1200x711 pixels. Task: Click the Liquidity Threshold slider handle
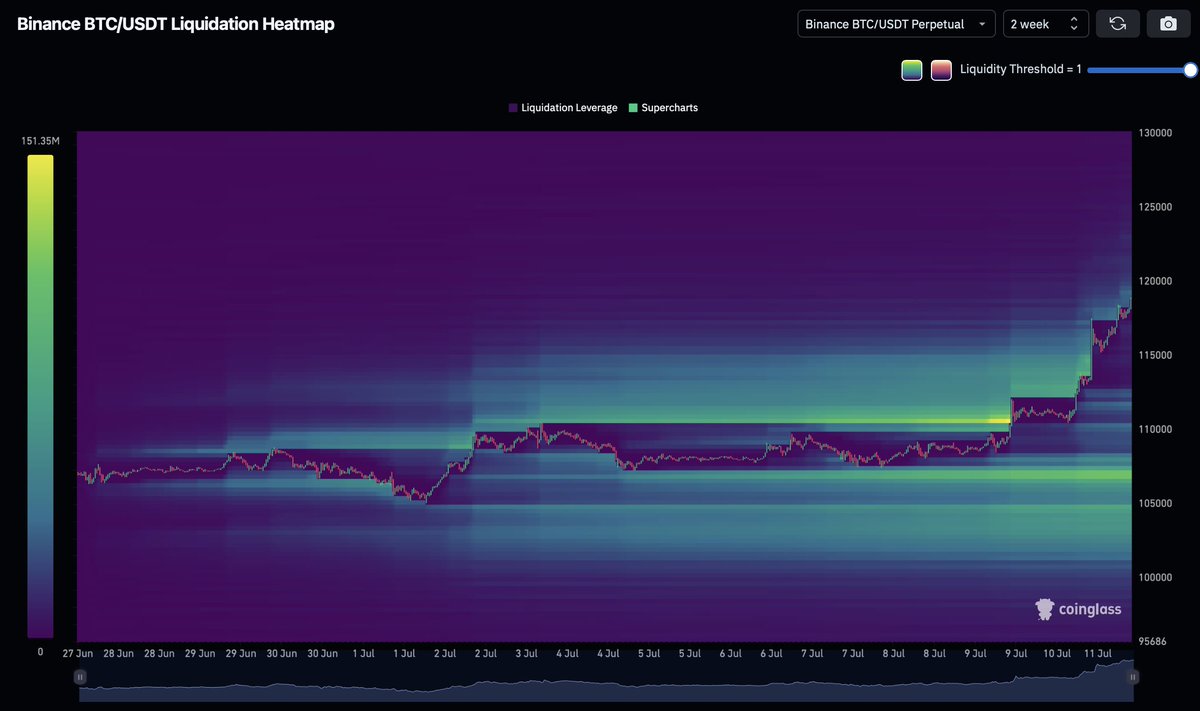point(1190,70)
